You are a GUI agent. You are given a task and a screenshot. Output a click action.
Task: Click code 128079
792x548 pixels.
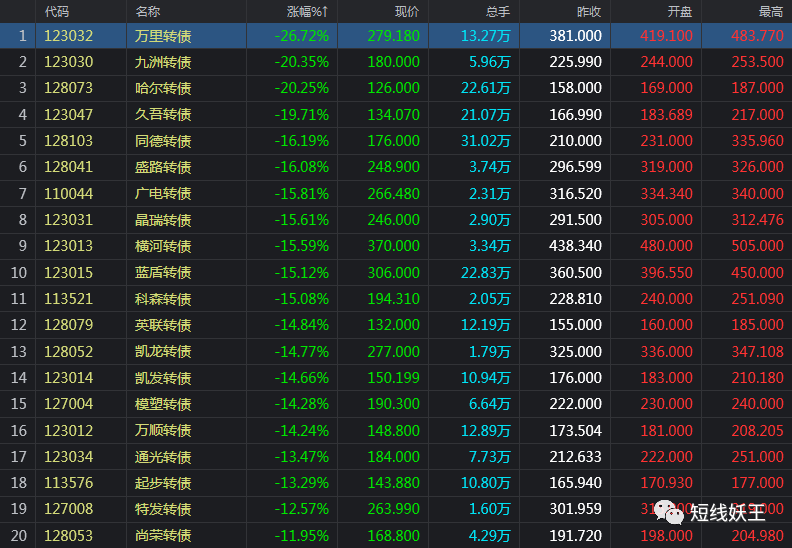(x=69, y=325)
